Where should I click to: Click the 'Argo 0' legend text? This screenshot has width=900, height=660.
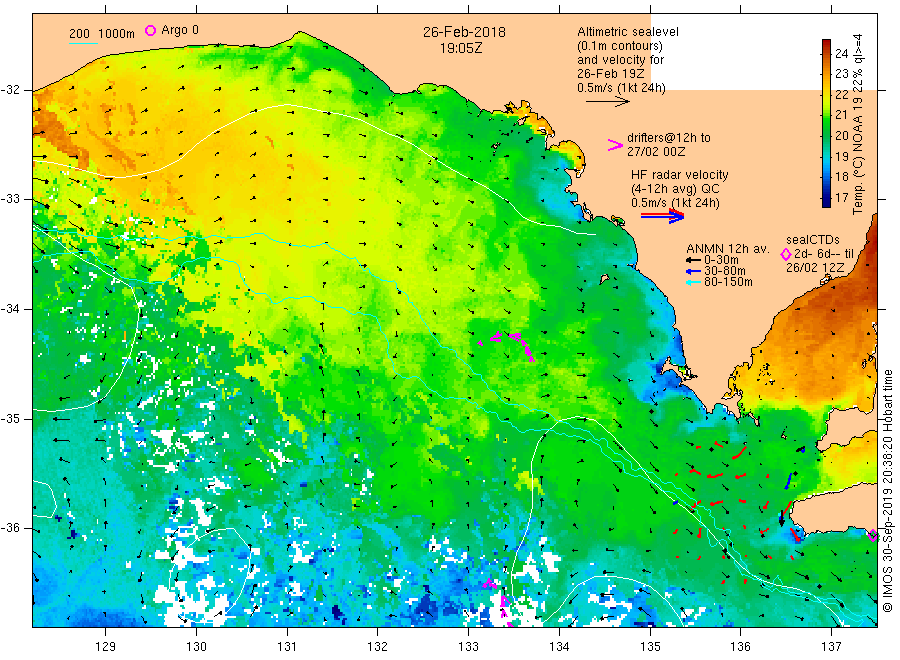(180, 30)
